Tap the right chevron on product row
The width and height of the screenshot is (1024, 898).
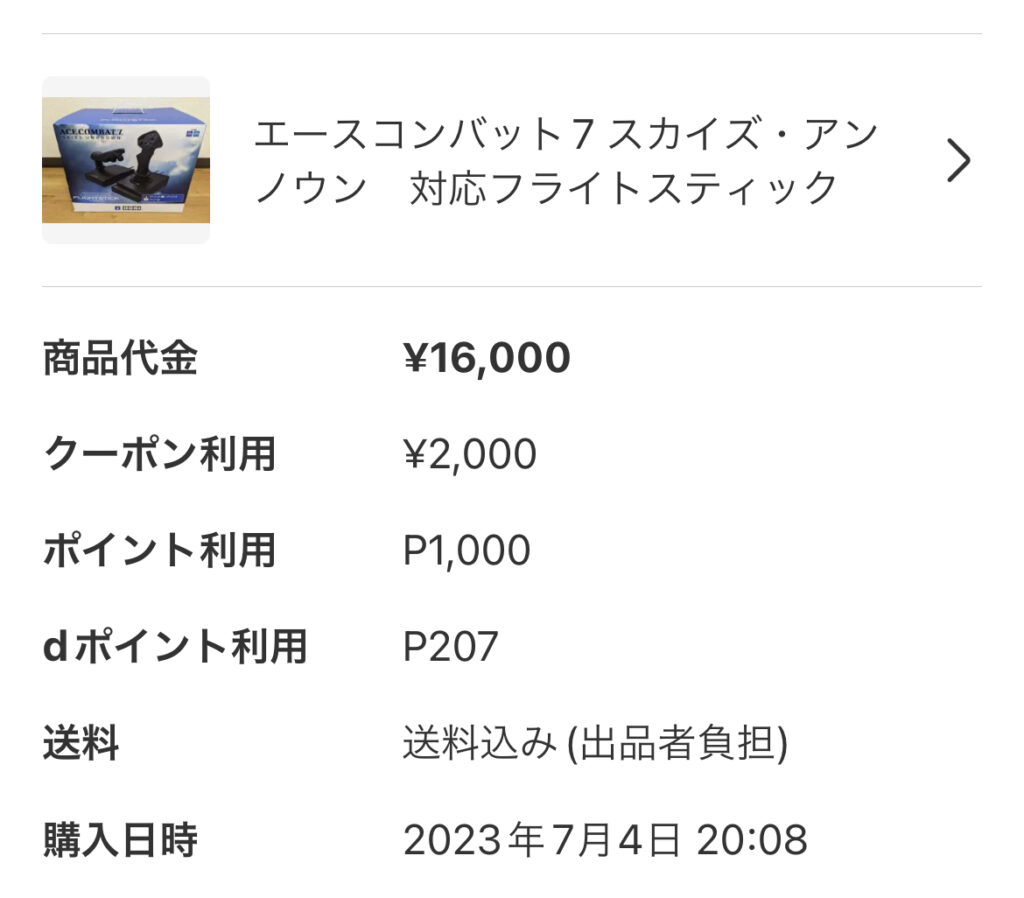click(958, 160)
